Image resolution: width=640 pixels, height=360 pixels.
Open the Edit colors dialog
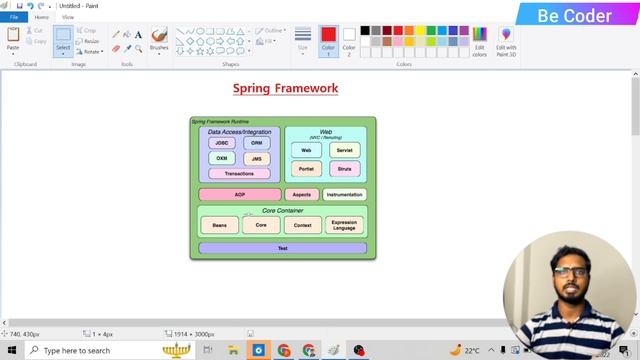(x=480, y=42)
